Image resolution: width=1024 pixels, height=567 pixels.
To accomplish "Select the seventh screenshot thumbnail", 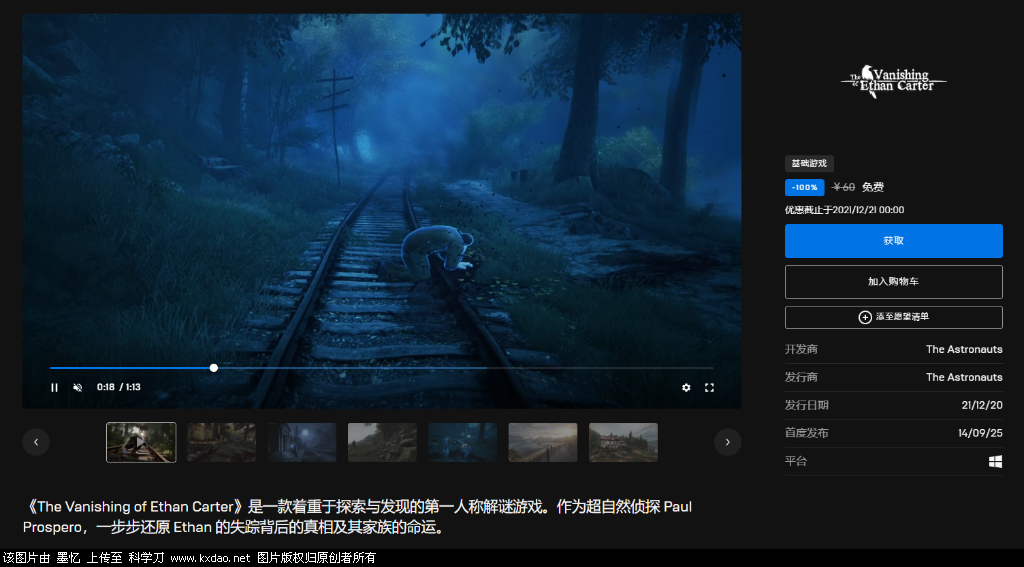I will click(x=623, y=442).
